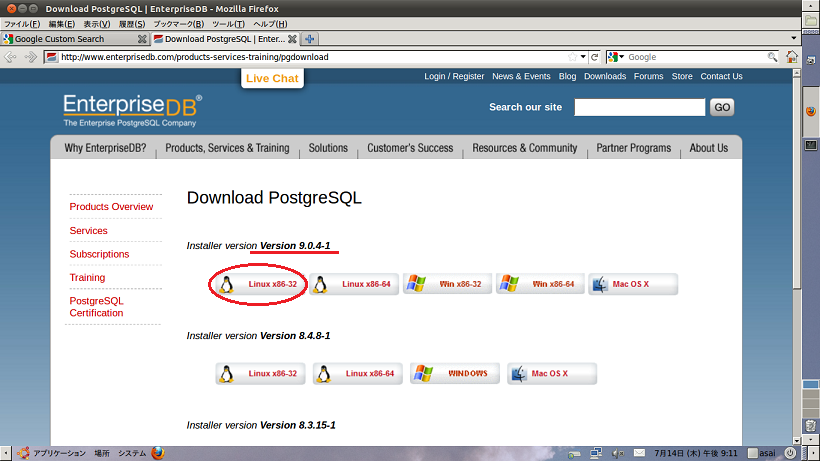Image resolution: width=820 pixels, height=461 pixels.
Task: Click the Search our site input field
Action: pos(640,107)
